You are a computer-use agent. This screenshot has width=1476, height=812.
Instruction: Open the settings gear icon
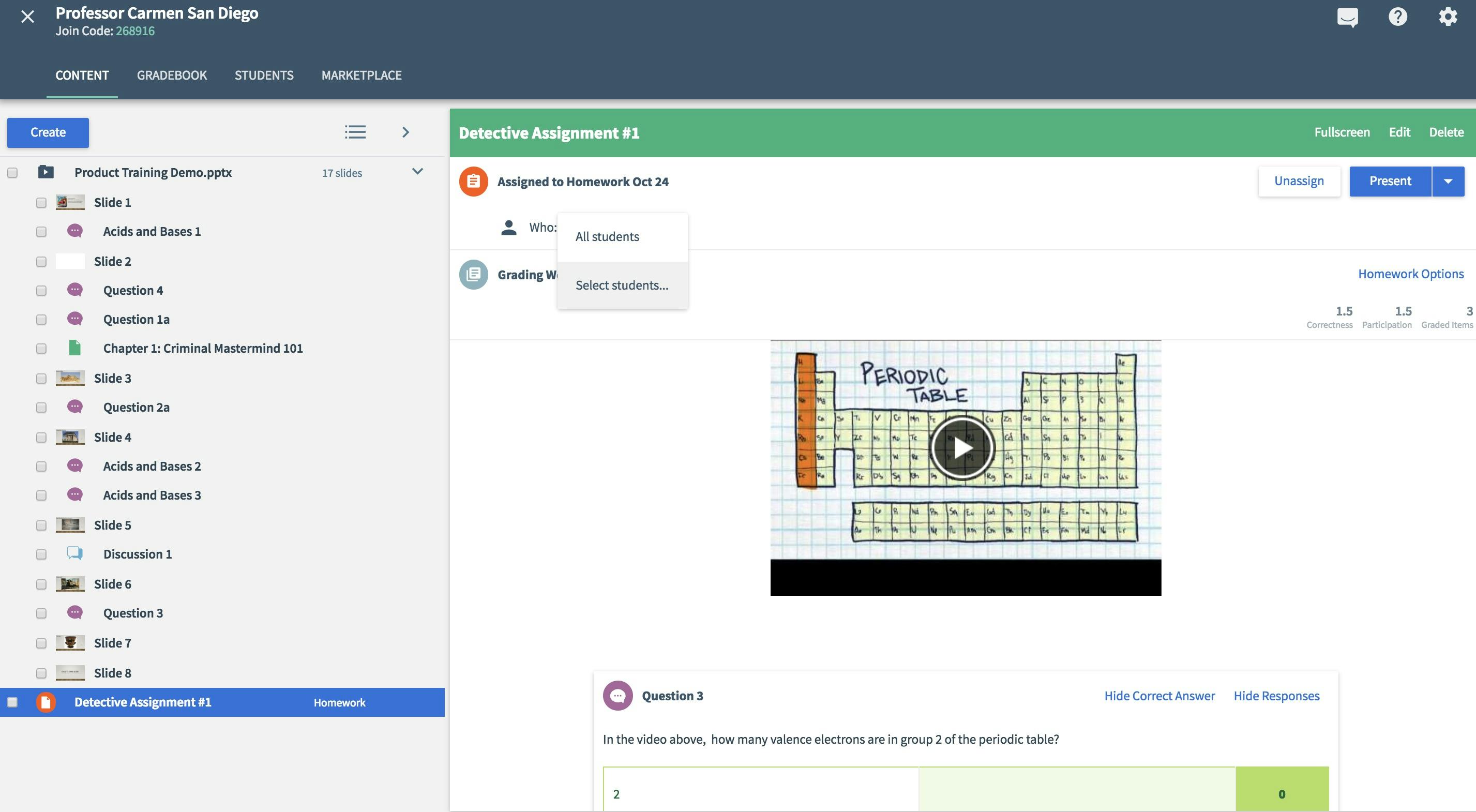tap(1448, 17)
